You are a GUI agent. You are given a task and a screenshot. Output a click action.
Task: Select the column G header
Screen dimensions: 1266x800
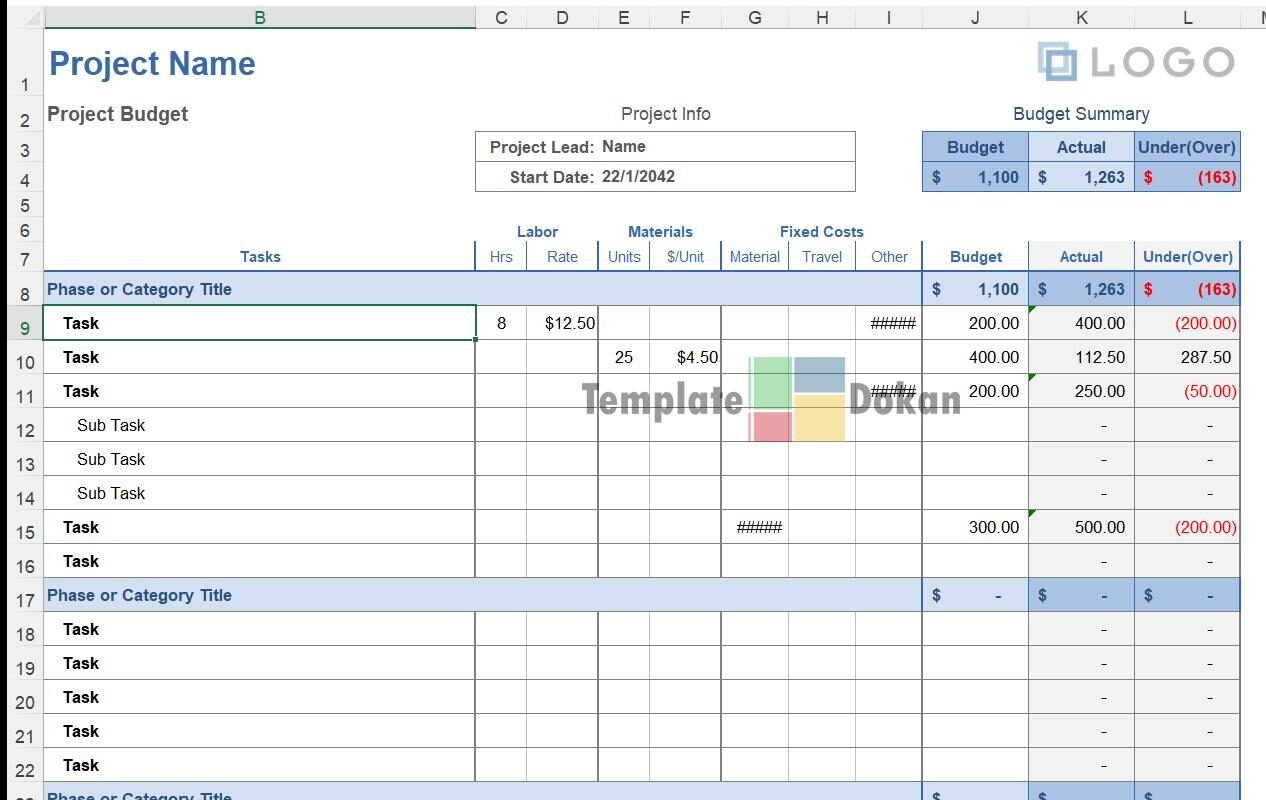click(x=754, y=17)
